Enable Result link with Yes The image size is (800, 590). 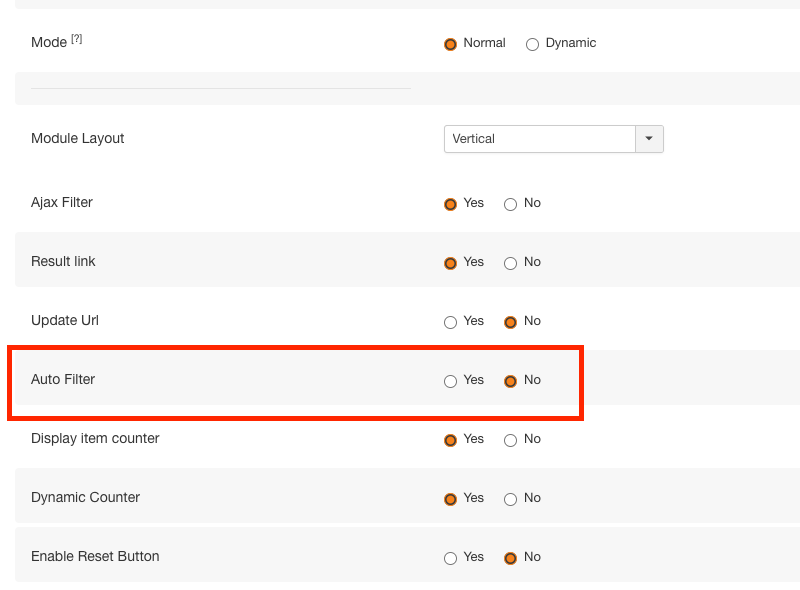(450, 263)
